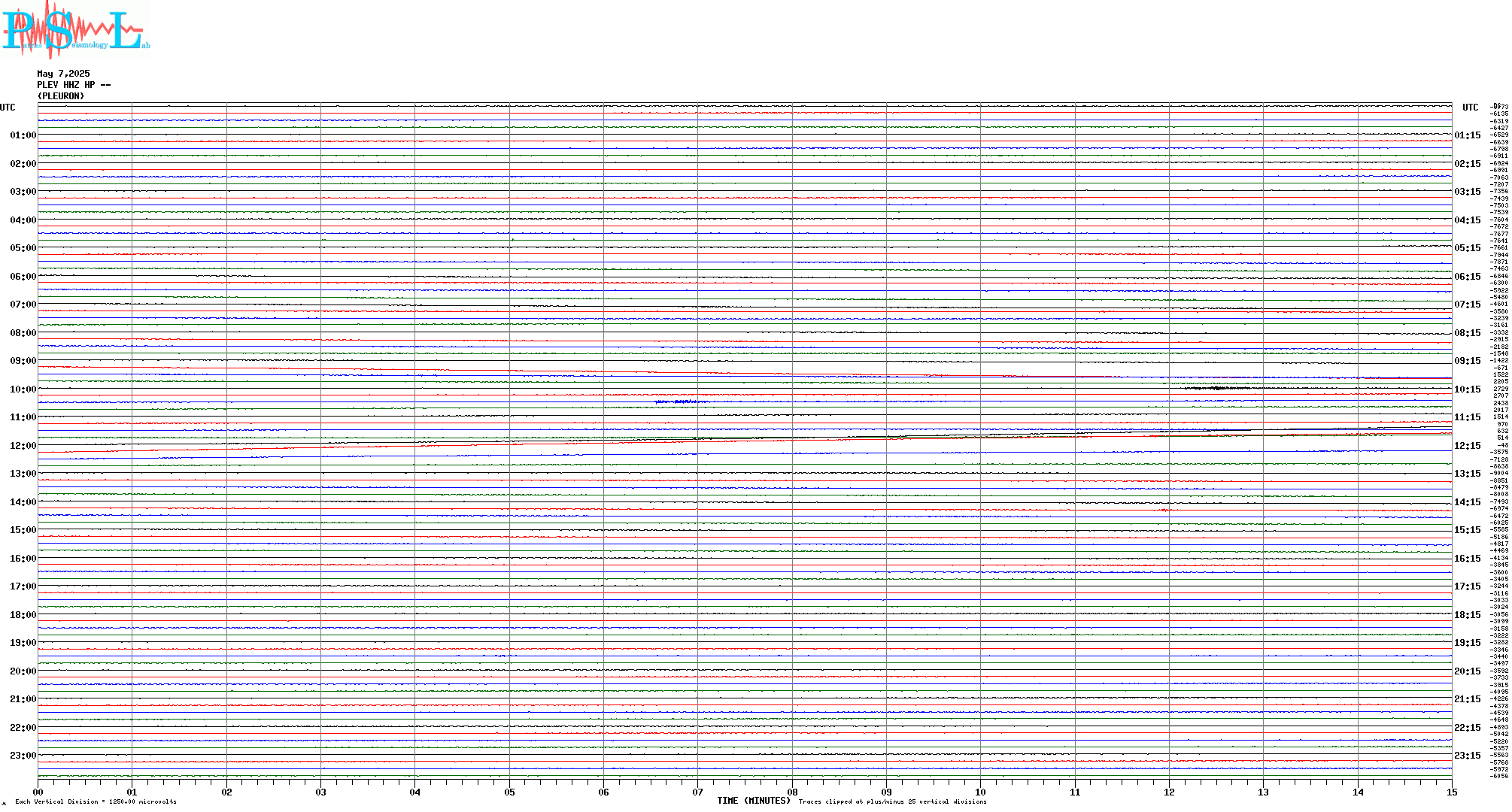Click the 02:15 end-of-trace label
Screen dimensions: 1512x812
click(1468, 164)
